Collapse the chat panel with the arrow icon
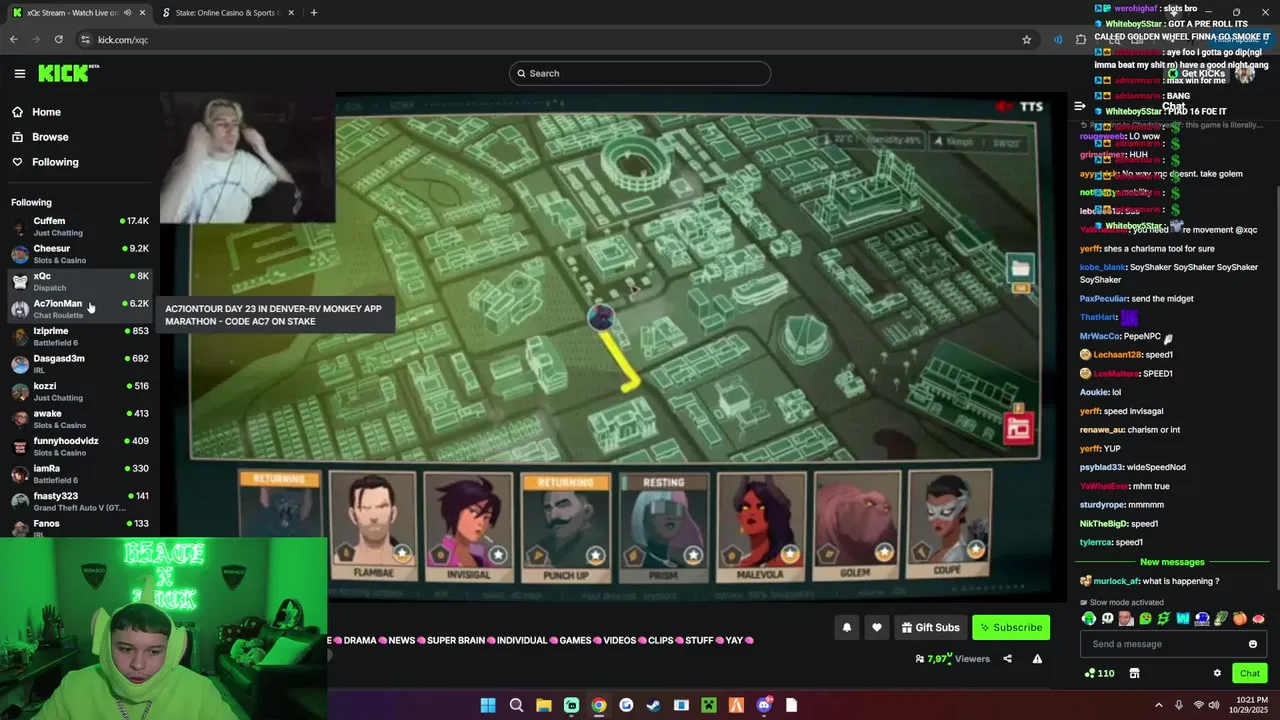The width and height of the screenshot is (1280, 720). coord(1080,106)
